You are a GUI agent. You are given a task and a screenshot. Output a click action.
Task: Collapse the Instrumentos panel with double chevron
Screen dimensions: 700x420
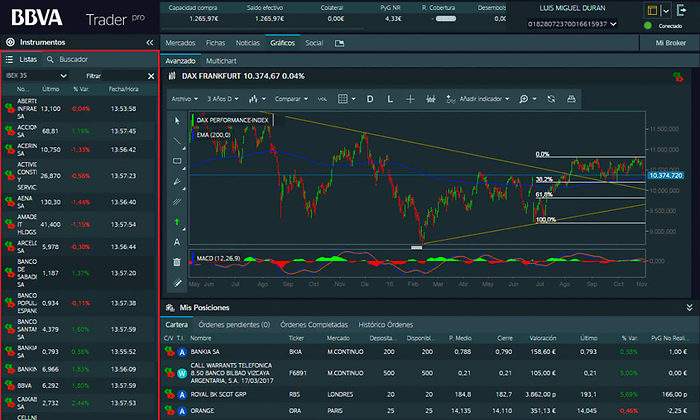point(150,42)
